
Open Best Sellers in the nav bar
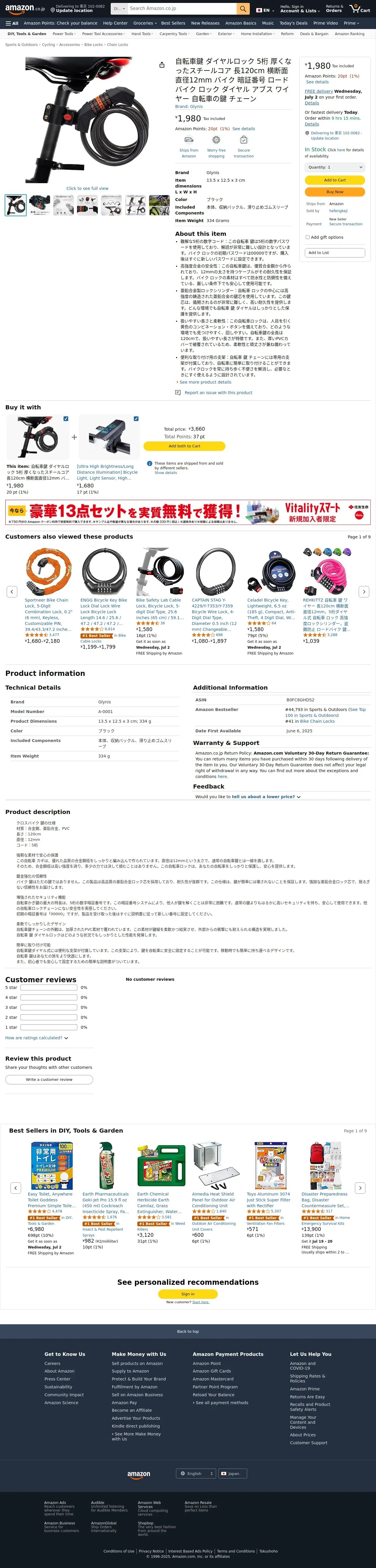tap(173, 23)
